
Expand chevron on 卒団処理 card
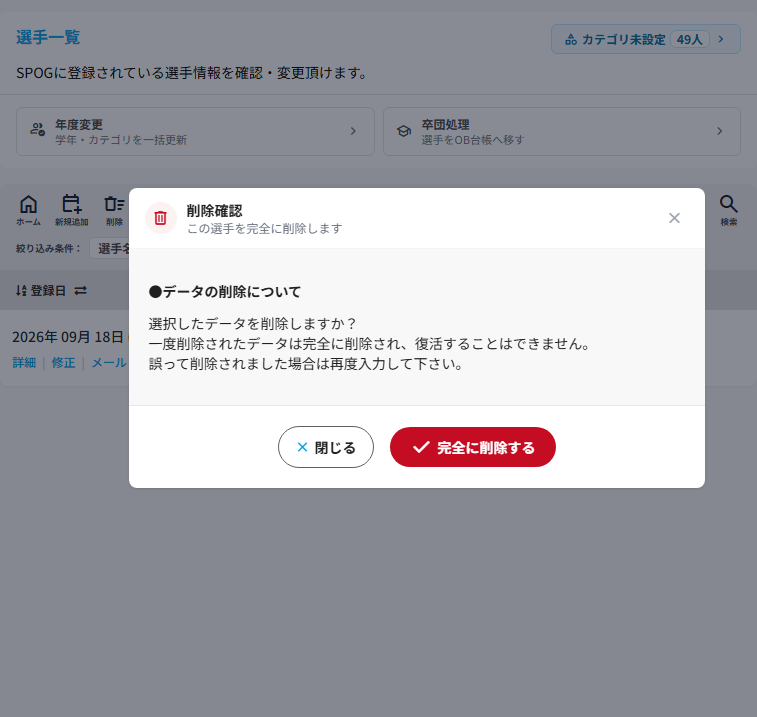pos(720,131)
